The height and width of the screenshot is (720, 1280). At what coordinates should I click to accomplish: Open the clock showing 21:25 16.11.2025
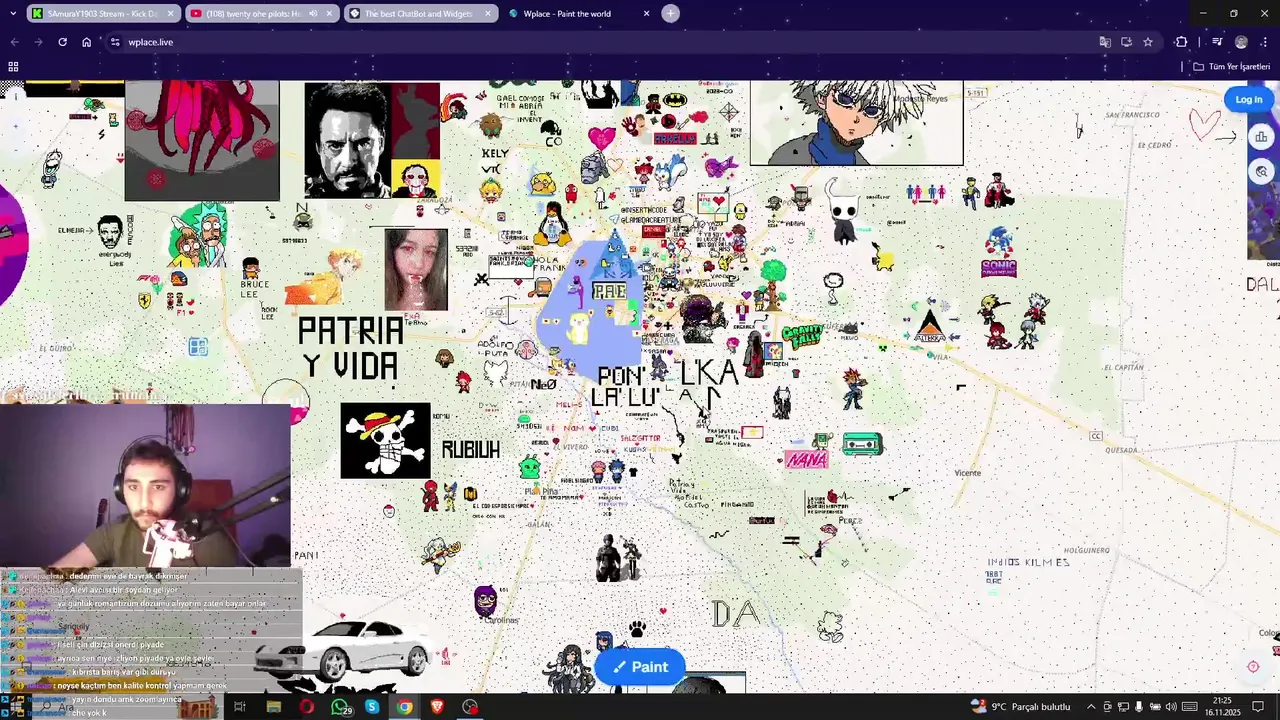(1222, 707)
